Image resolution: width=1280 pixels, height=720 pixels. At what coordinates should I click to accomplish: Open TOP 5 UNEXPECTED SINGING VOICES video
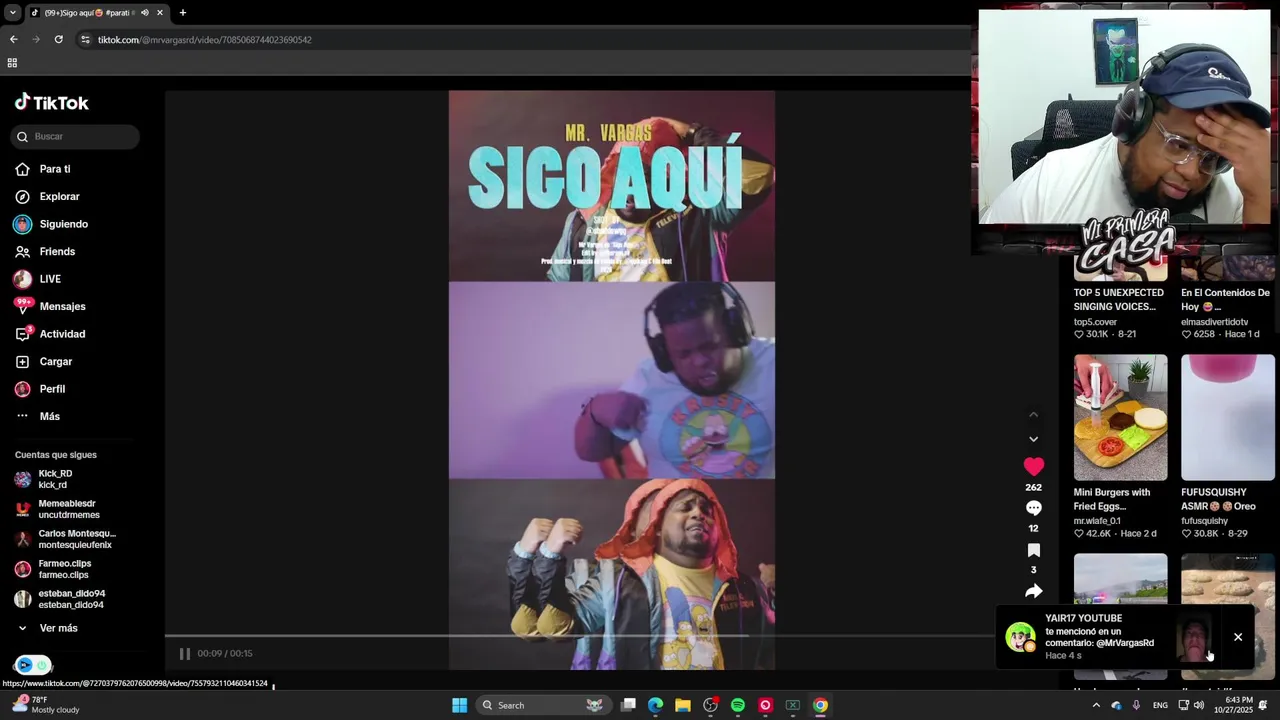pyautogui.click(x=1119, y=300)
